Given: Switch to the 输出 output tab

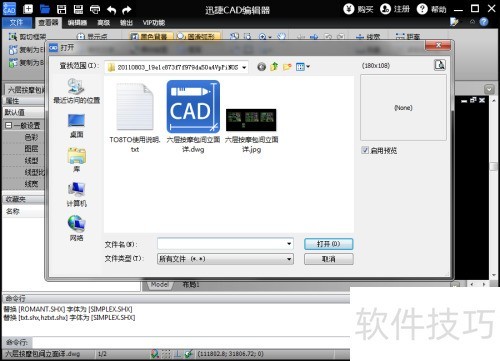Looking at the screenshot, I should tap(126, 23).
